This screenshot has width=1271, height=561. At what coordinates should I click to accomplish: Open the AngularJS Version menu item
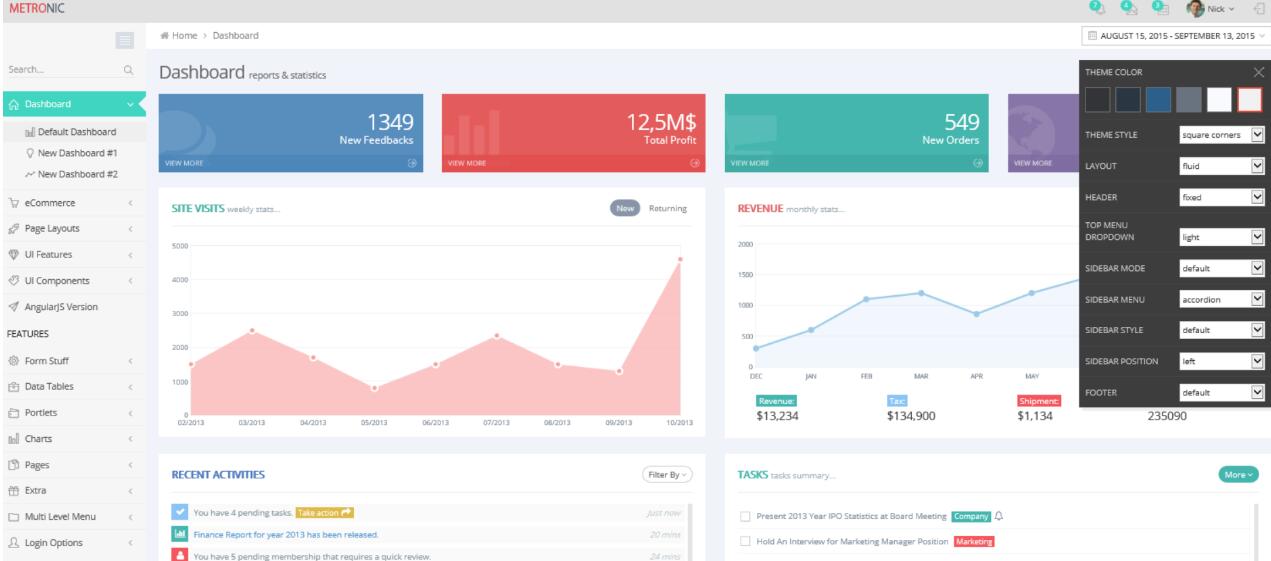68,307
